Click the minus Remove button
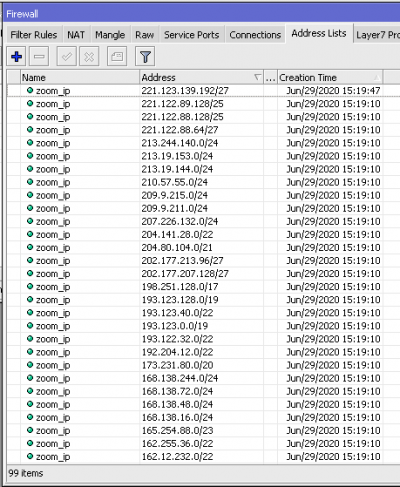The image size is (400, 487). pos(39,57)
